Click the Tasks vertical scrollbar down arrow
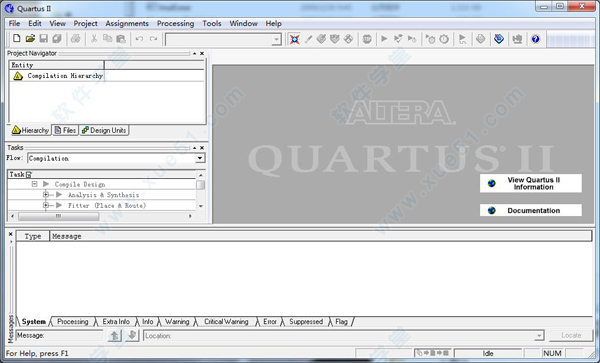This screenshot has width=600, height=363. pos(201,206)
